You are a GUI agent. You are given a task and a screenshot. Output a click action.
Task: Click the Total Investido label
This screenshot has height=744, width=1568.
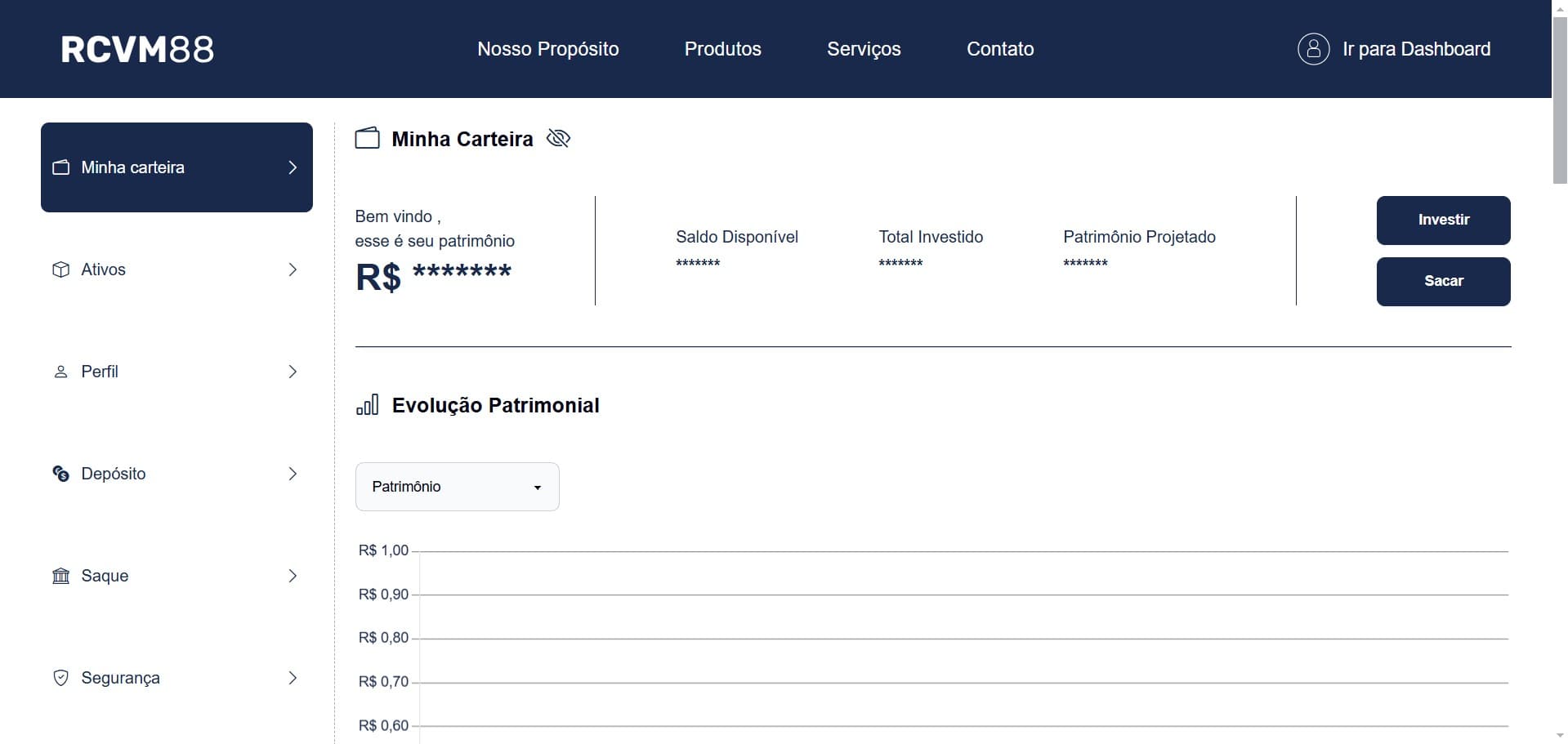[x=931, y=237]
